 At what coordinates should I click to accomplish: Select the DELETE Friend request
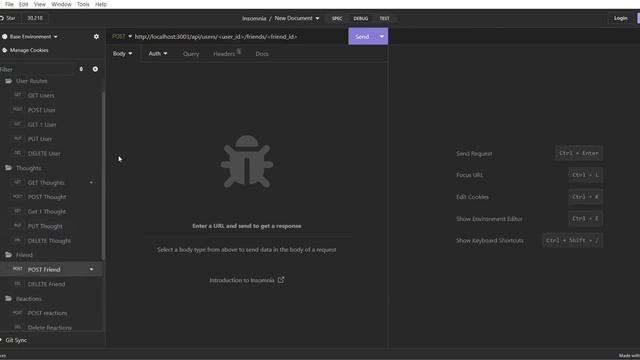[x=46, y=284]
